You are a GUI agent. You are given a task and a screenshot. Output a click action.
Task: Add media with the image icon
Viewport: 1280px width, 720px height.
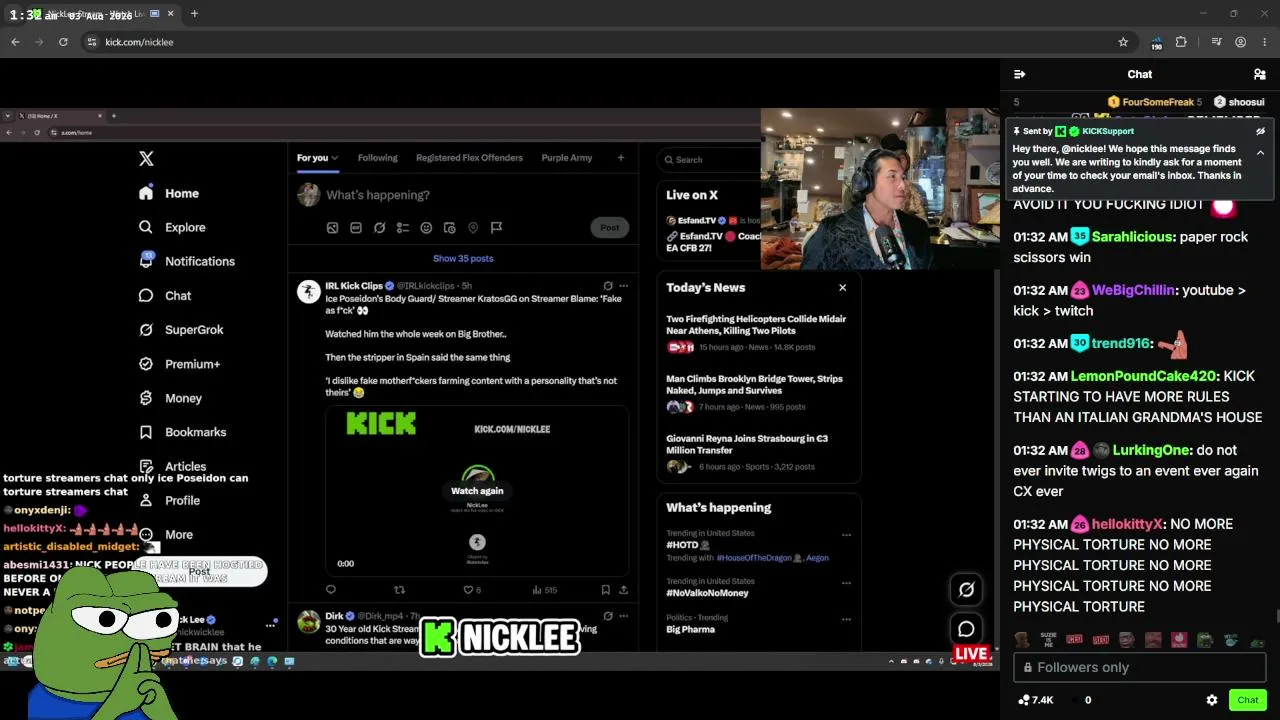click(x=332, y=228)
